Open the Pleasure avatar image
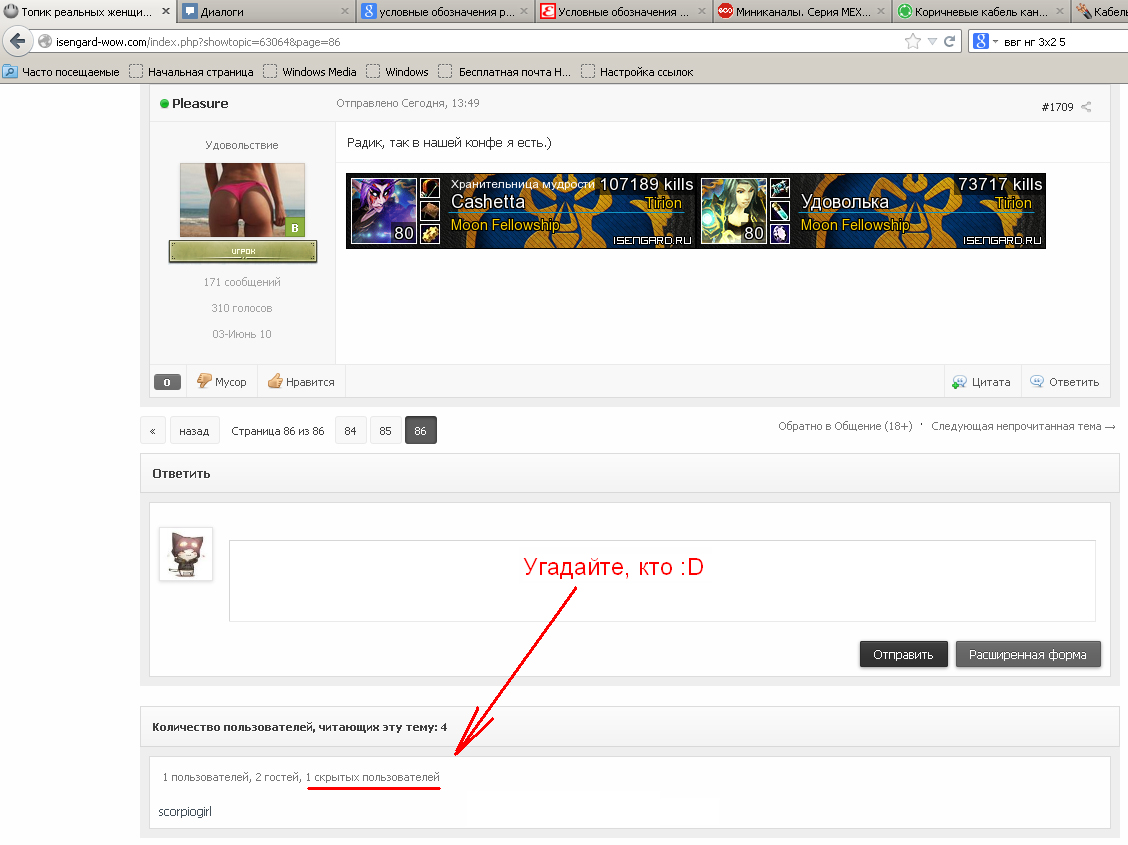Screen dimensions: 1128x845 click(242, 200)
